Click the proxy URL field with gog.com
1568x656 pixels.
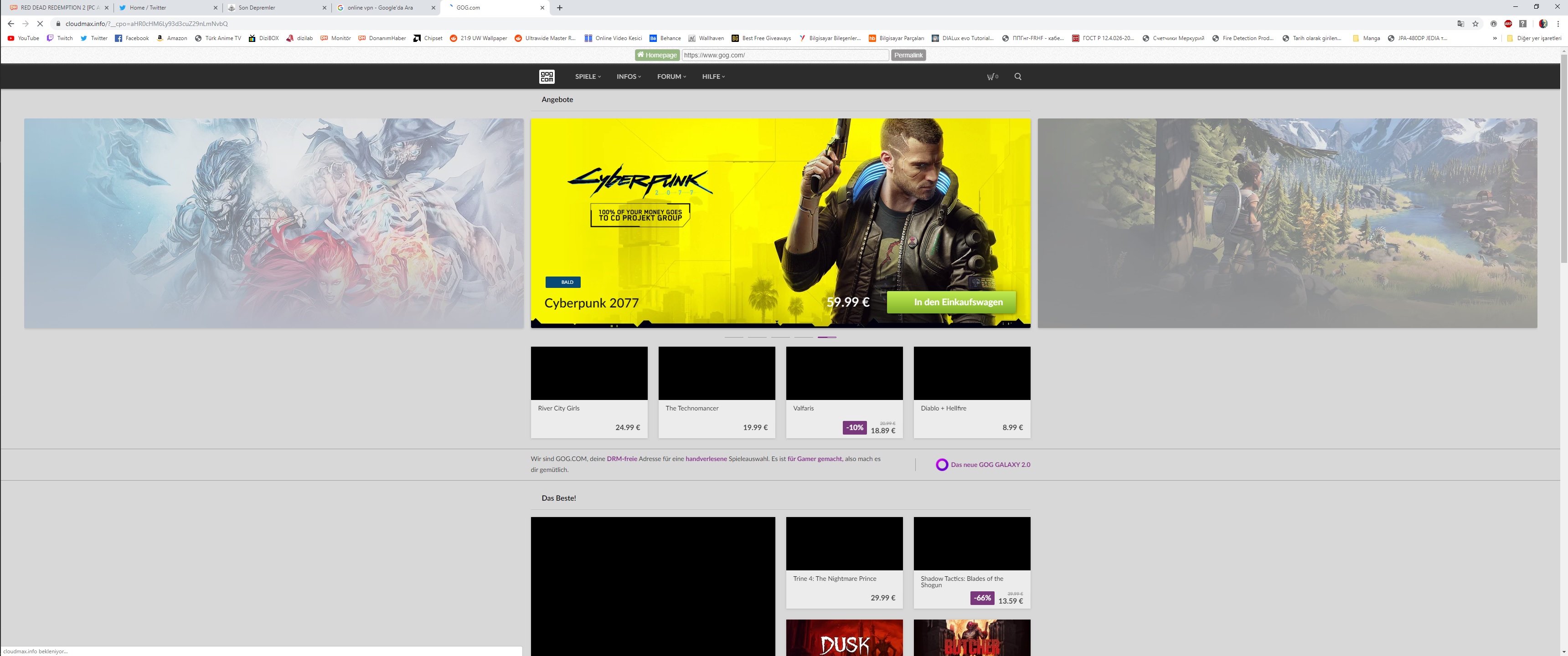tap(785, 56)
